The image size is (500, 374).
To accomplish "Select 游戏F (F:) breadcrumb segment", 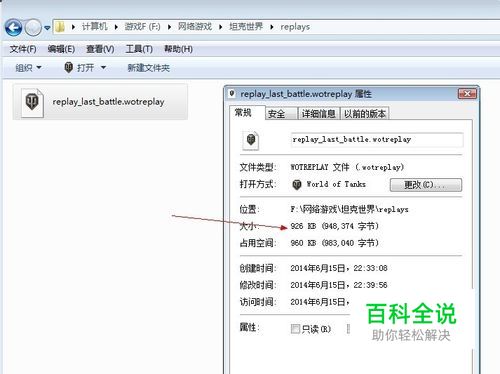I will [x=142, y=27].
